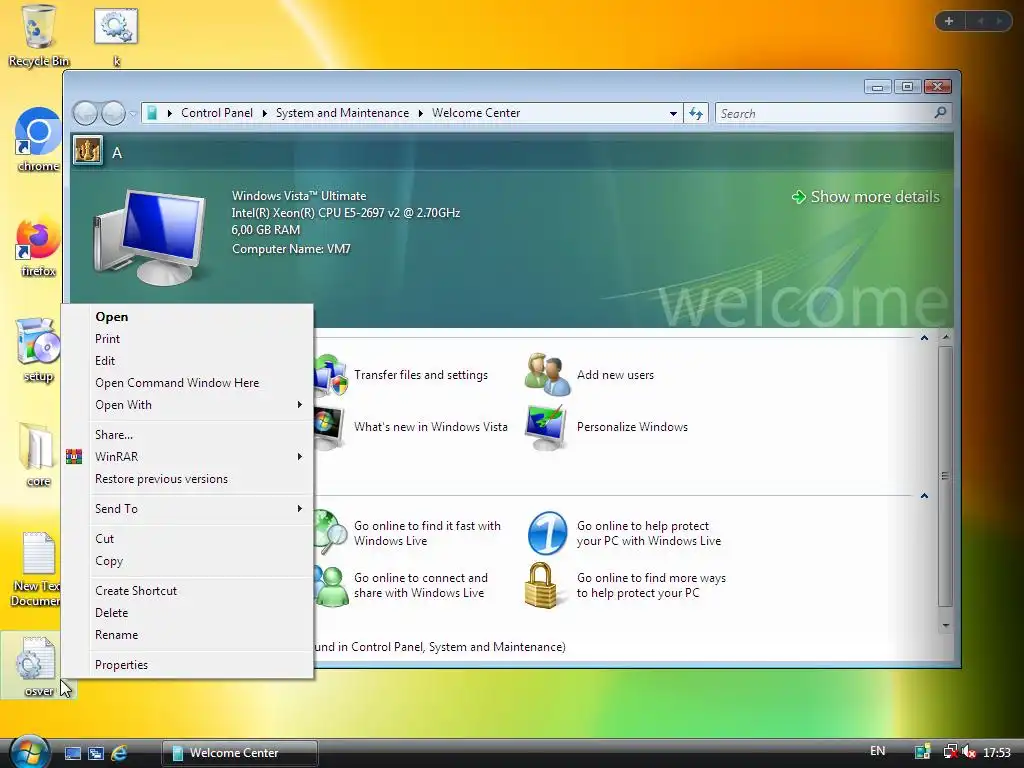
Task: Expand the WinRAR submenu
Action: coord(199,456)
